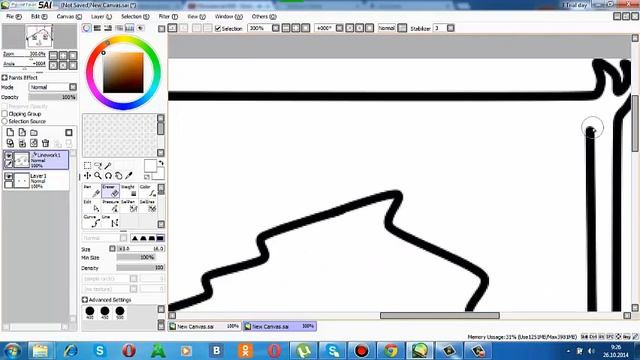Screen dimensions: 640x360
Task: Switch to first New Canvas.sai tab
Action: click(x=204, y=326)
